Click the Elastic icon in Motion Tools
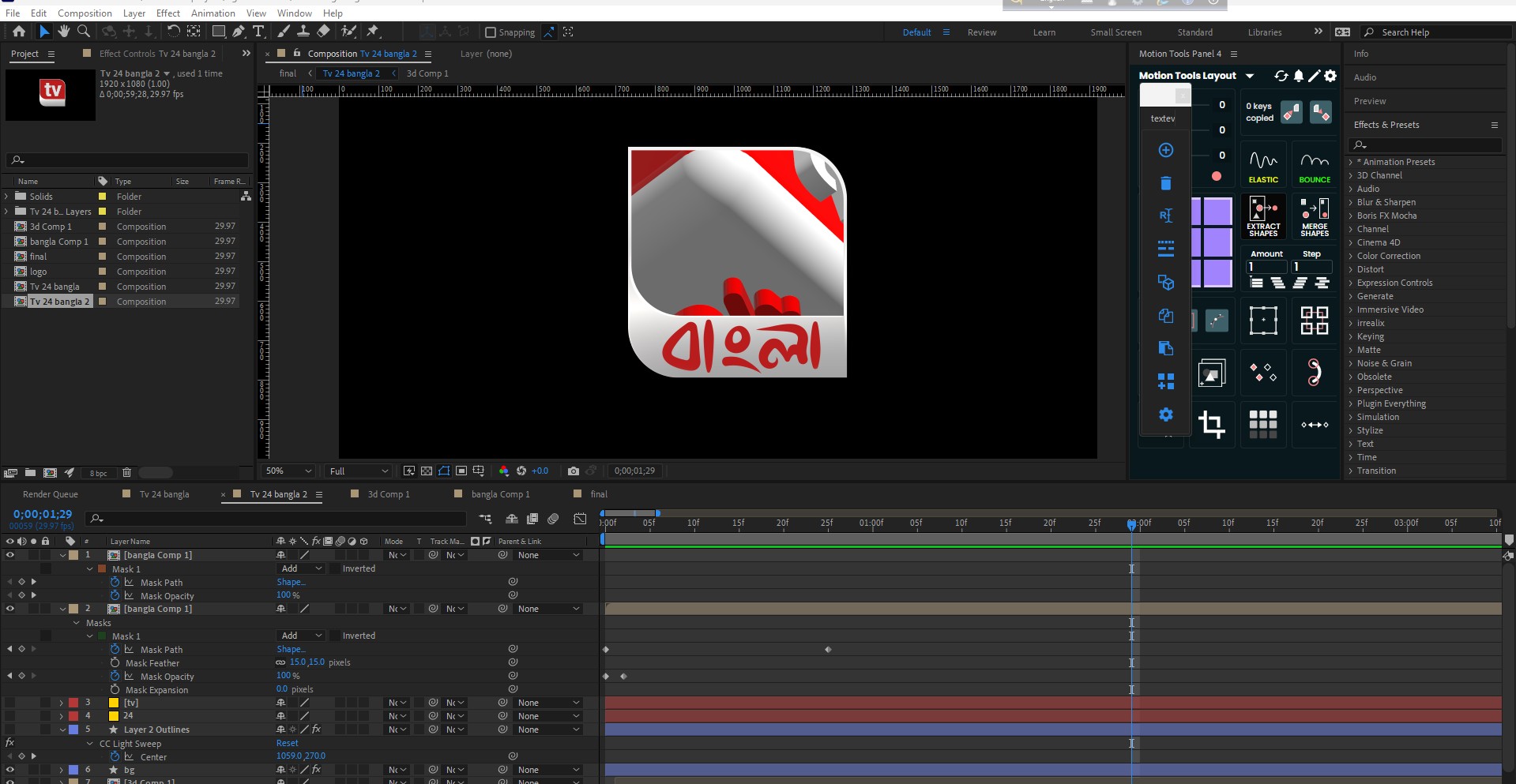 [1263, 166]
